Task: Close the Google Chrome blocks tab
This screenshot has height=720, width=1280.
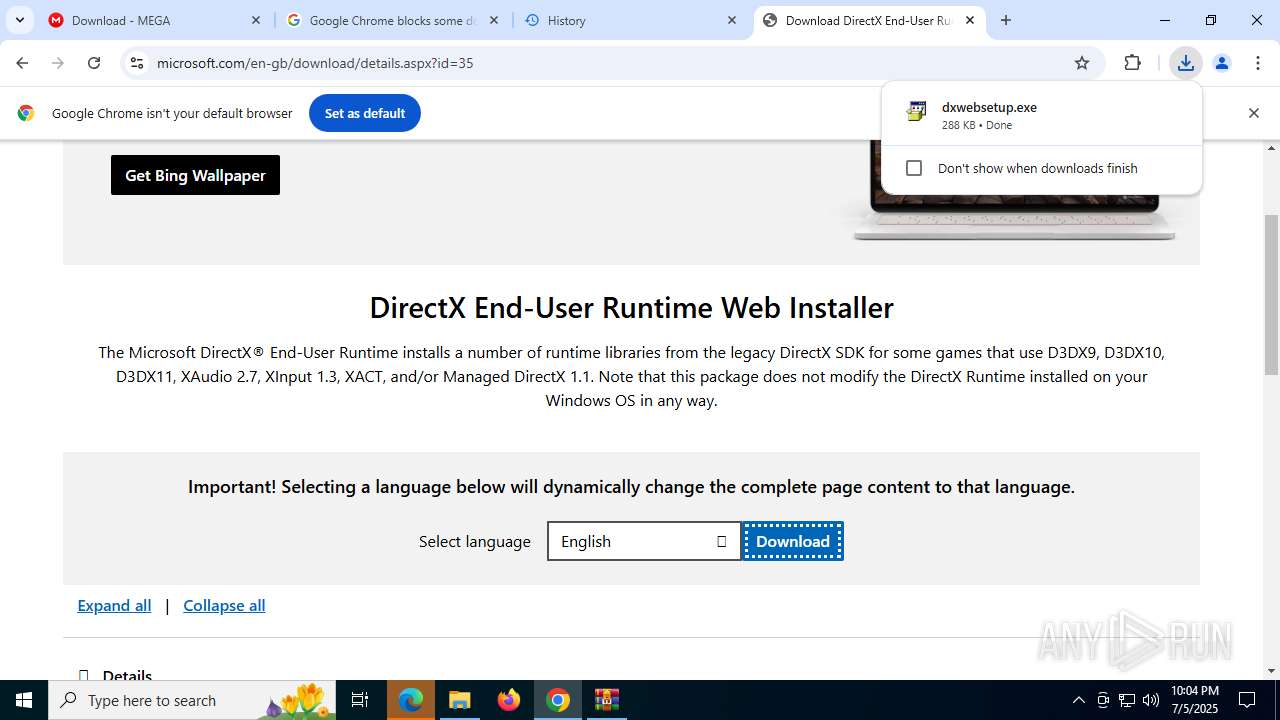Action: click(494, 20)
